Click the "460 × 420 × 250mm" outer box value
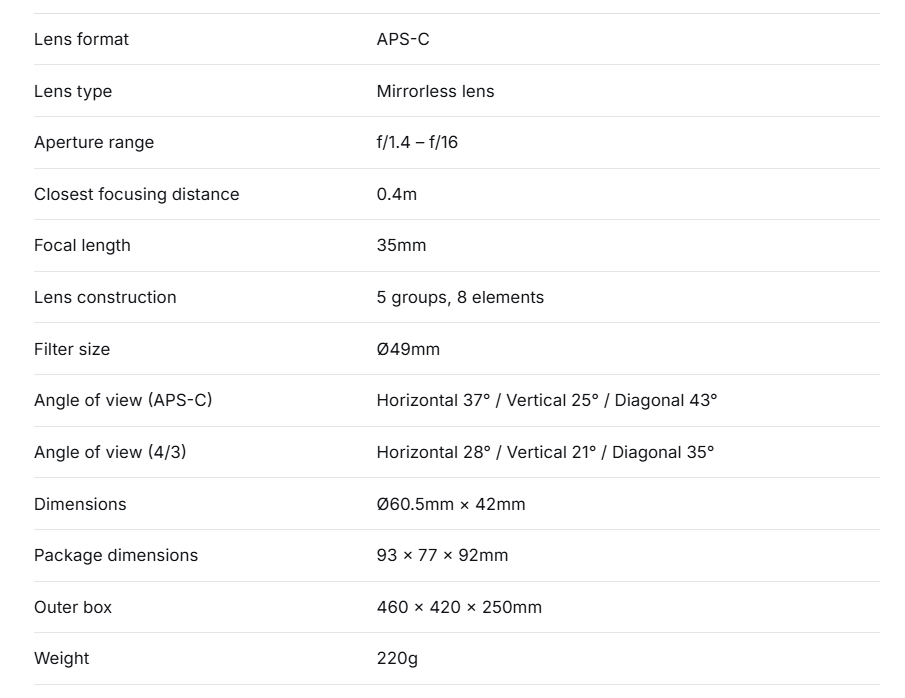The width and height of the screenshot is (905, 698). click(459, 607)
